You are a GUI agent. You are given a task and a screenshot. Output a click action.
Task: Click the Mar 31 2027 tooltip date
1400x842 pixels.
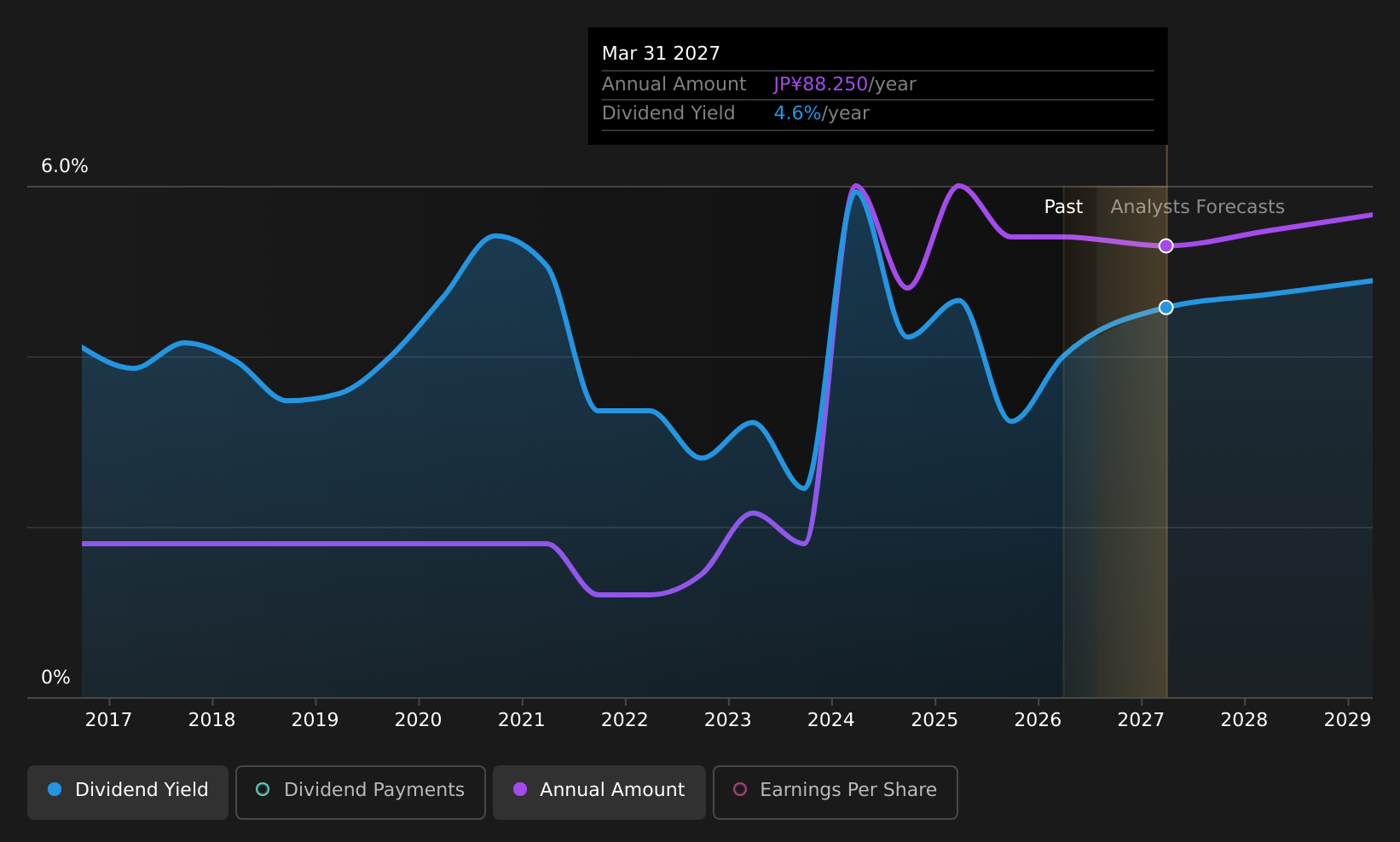pyautogui.click(x=661, y=54)
